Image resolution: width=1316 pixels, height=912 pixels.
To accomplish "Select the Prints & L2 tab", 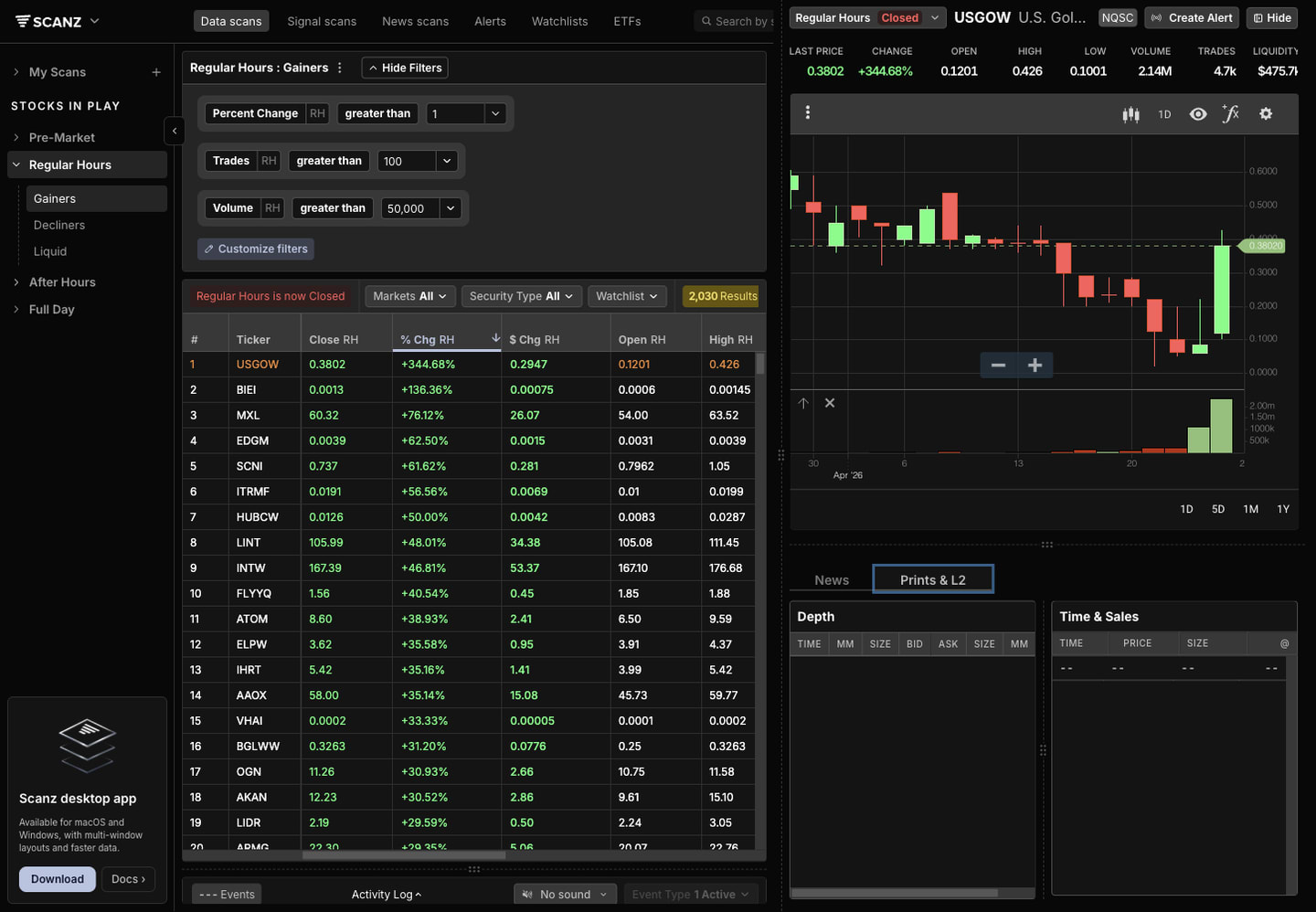I will click(933, 579).
